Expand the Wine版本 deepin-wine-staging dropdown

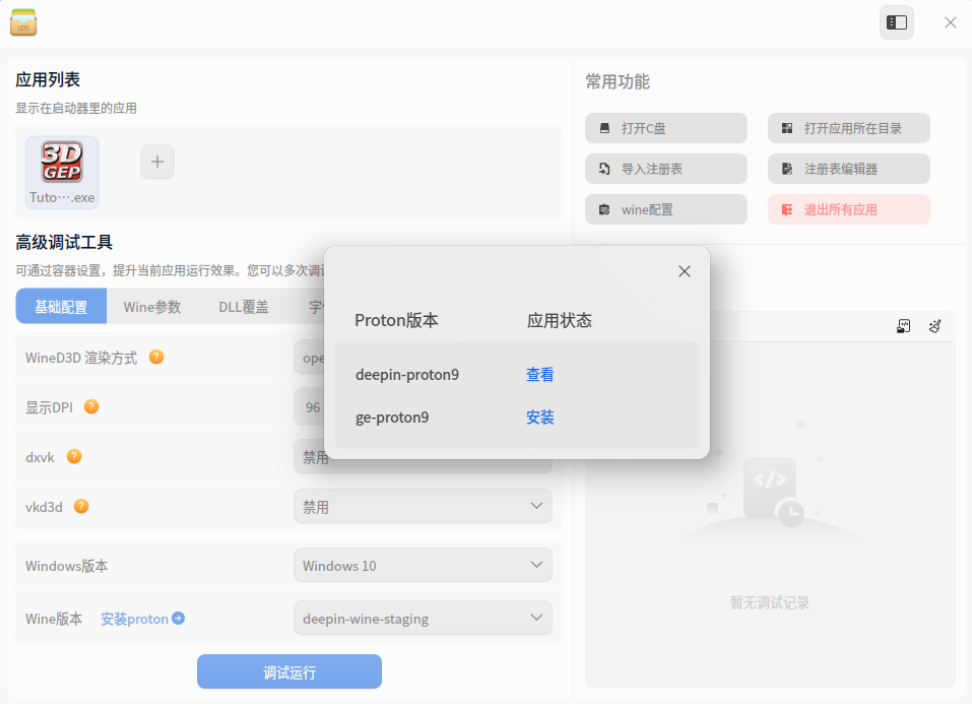click(423, 618)
